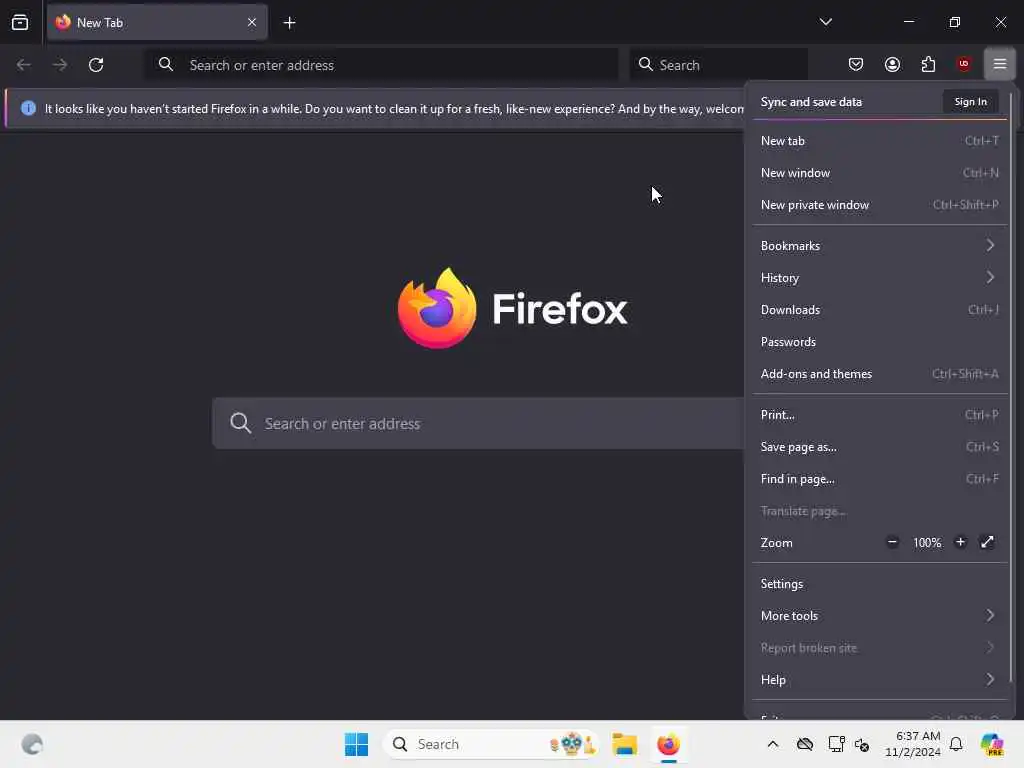Click the address bar in the toolbar
Viewport: 1024px width, 768px height.
point(381,65)
